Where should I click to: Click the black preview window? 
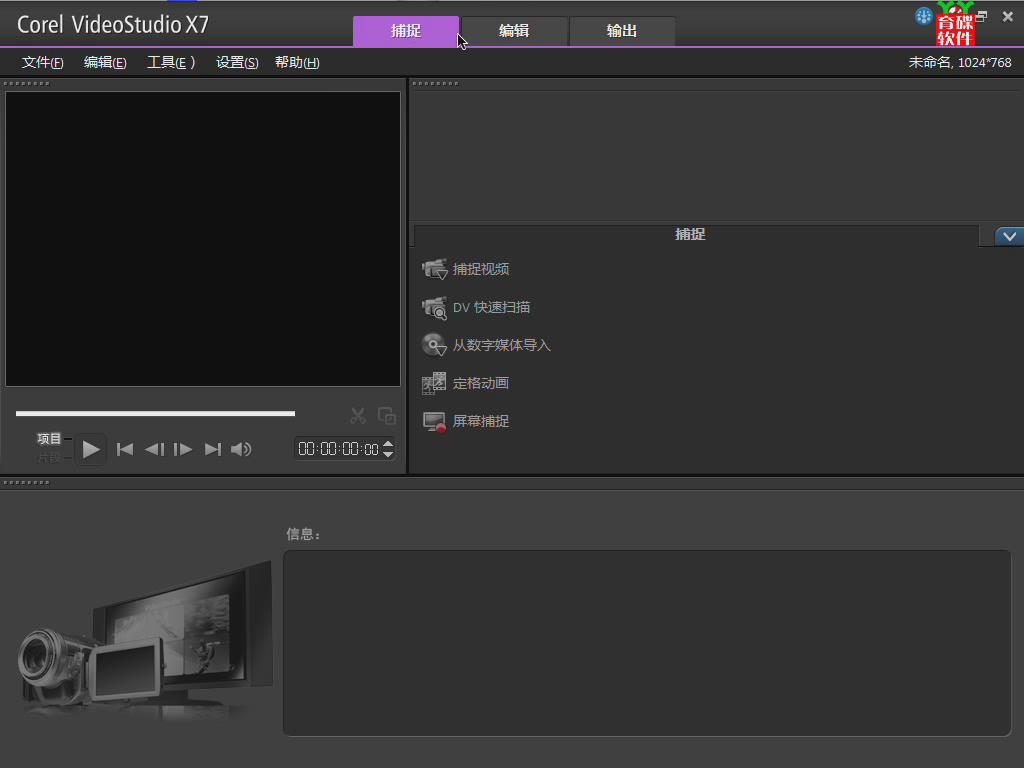click(203, 239)
